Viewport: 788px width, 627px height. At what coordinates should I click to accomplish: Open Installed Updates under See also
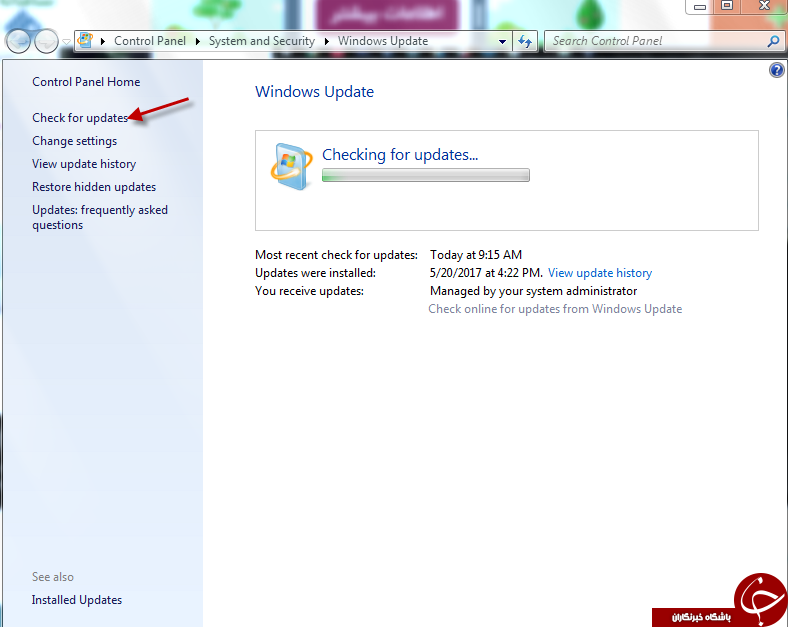(x=77, y=600)
